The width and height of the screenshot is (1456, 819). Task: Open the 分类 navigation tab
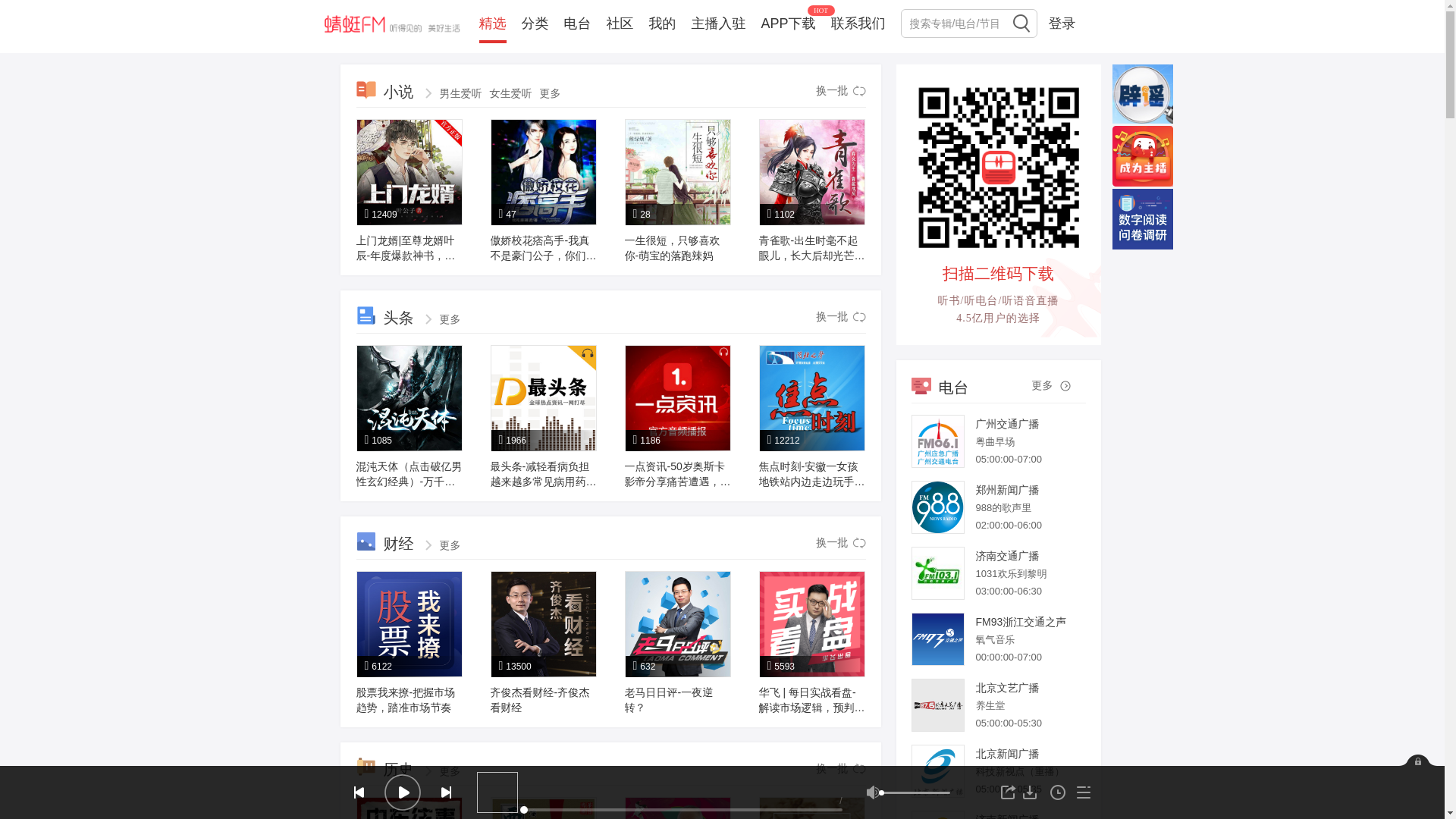pos(535,24)
